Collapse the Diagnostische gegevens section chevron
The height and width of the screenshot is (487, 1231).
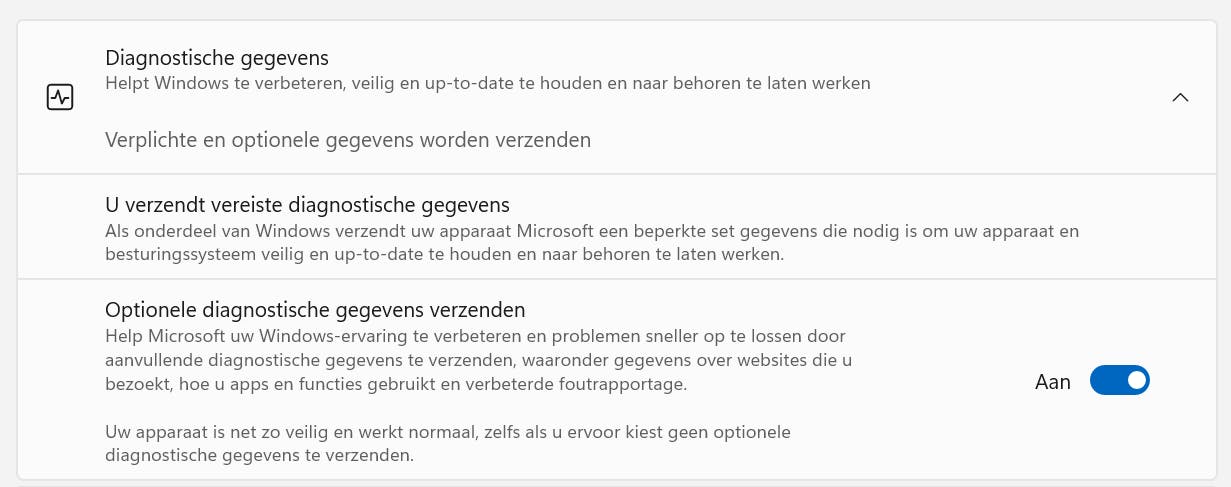click(x=1180, y=97)
